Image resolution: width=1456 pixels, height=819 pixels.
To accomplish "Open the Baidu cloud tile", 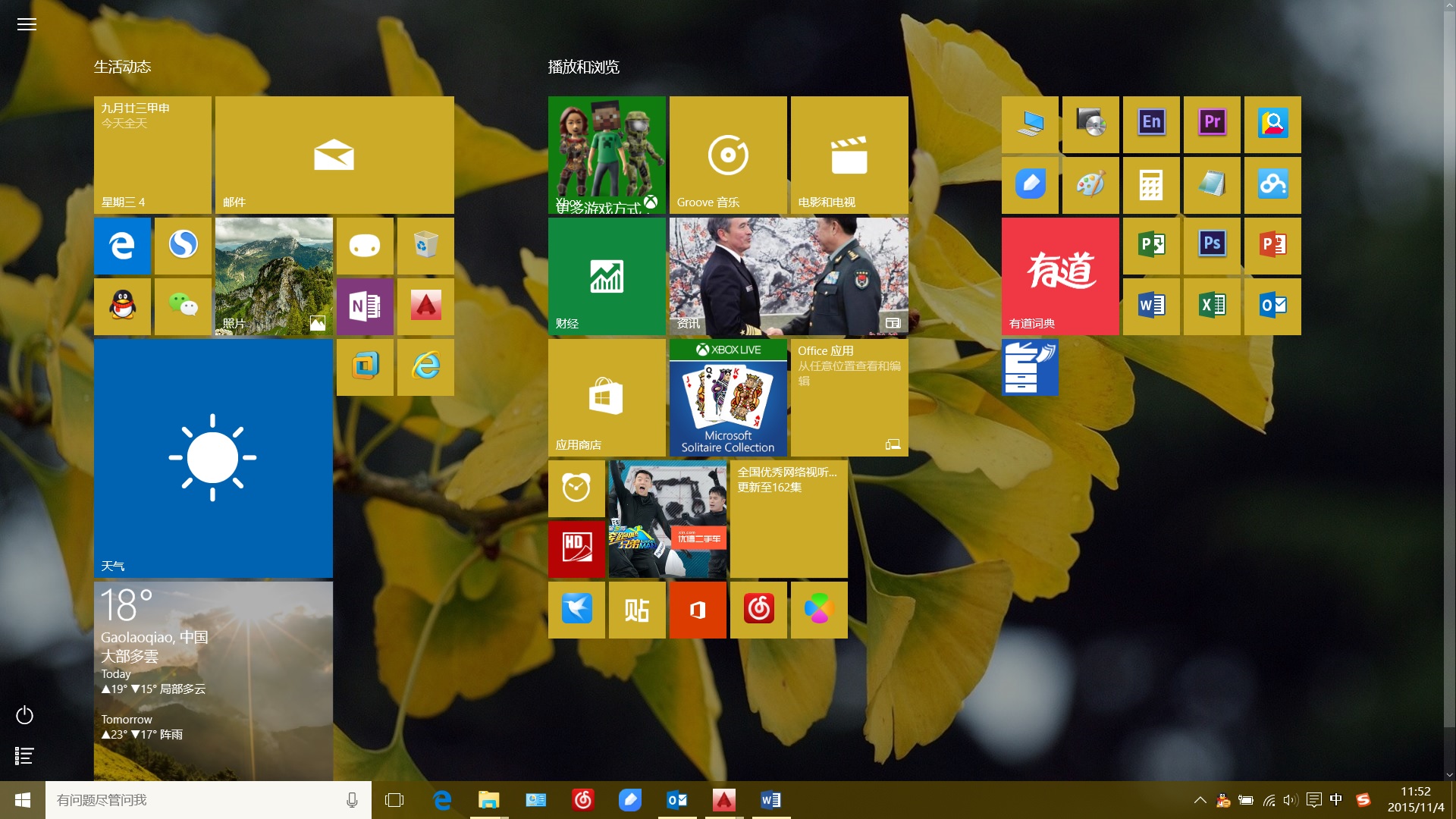I will [1272, 185].
